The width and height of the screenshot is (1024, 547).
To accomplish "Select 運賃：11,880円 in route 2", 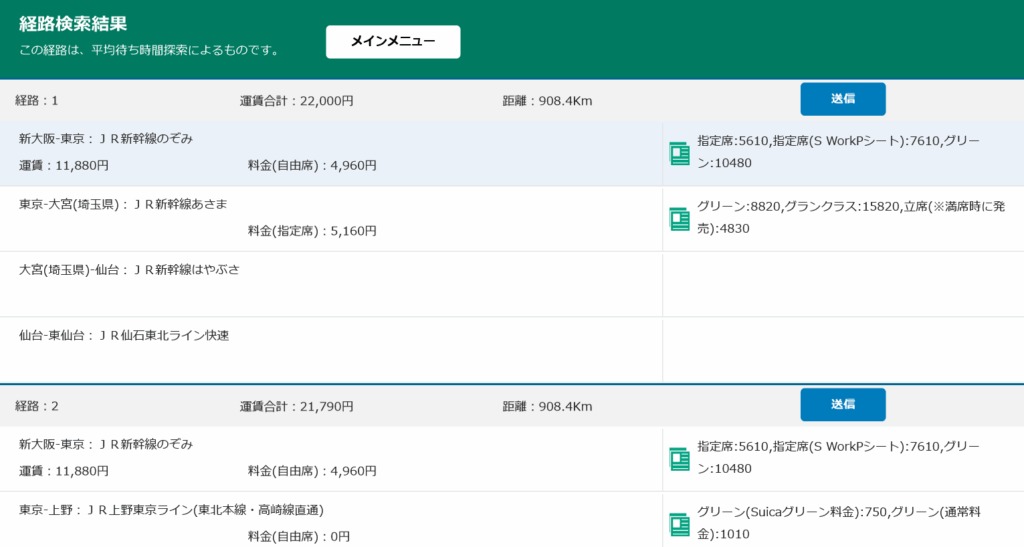I will coord(63,471).
